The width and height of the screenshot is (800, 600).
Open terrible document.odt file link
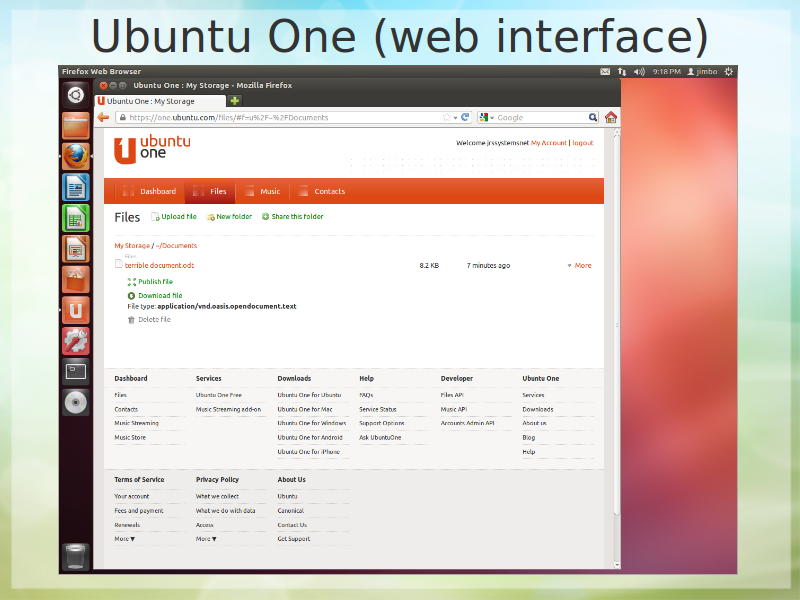point(159,265)
